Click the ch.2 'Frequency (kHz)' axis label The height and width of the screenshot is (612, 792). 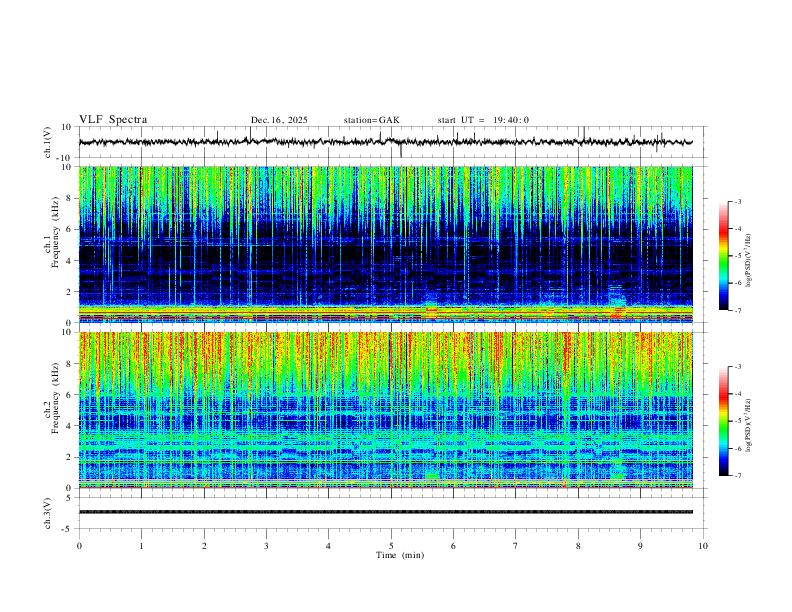point(55,398)
